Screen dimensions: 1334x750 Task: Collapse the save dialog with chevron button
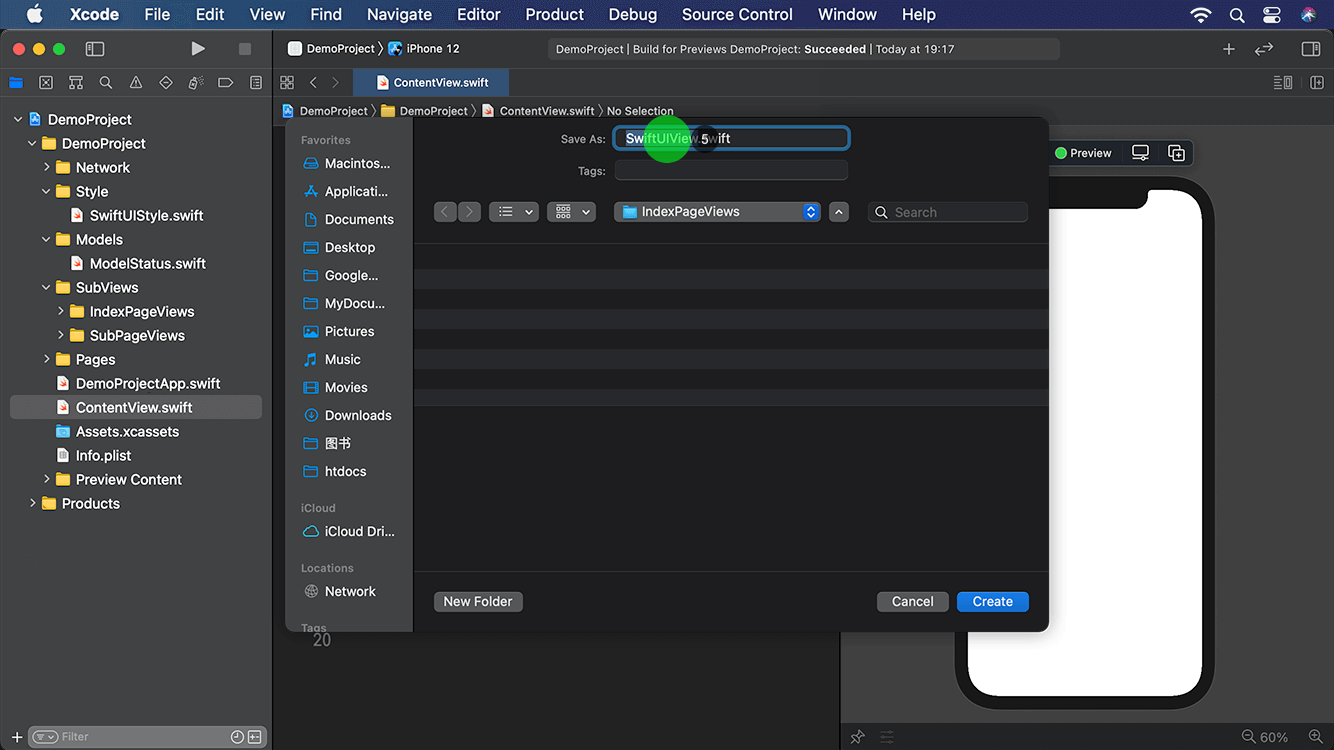click(839, 212)
